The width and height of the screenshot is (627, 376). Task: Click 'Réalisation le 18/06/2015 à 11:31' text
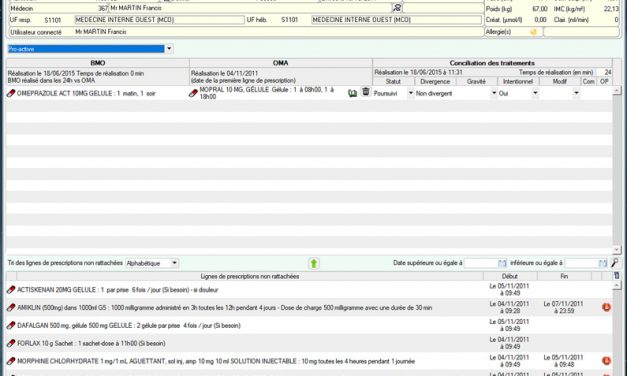418,72
